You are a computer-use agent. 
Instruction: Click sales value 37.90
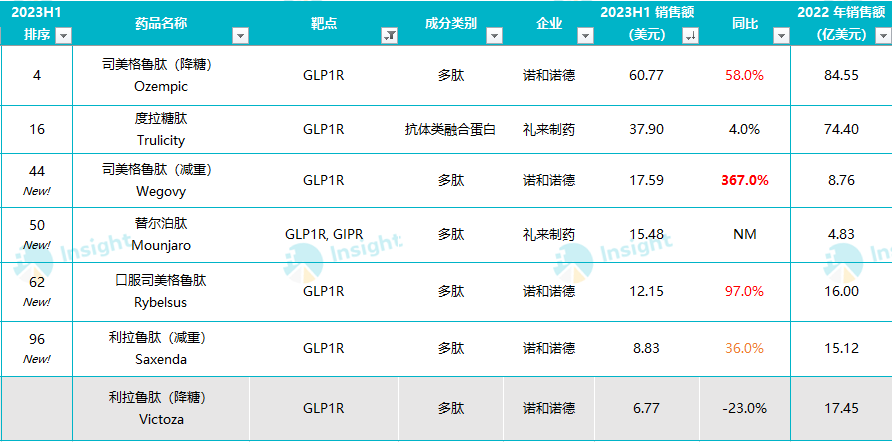click(x=647, y=130)
